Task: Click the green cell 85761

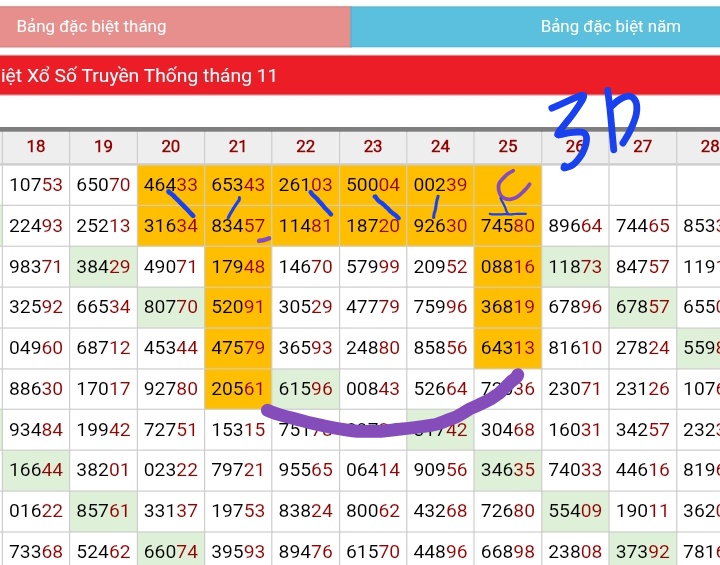Action: point(103,511)
